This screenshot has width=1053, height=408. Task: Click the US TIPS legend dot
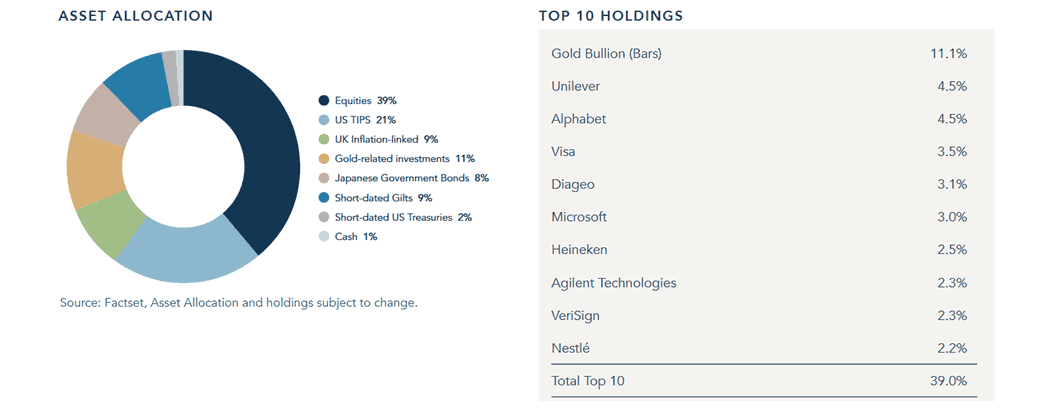click(x=324, y=120)
